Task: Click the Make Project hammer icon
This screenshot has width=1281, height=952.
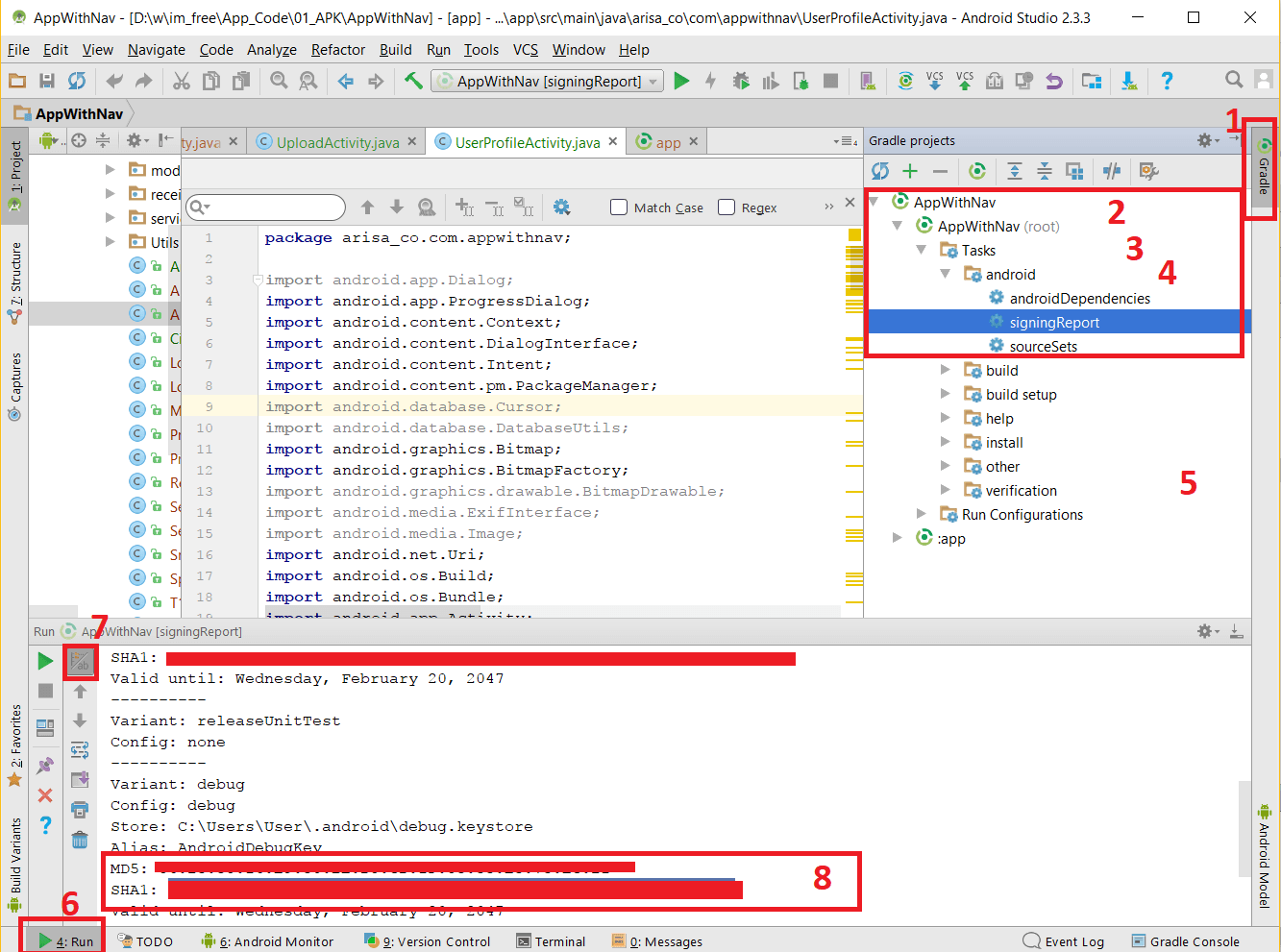Action: click(413, 81)
